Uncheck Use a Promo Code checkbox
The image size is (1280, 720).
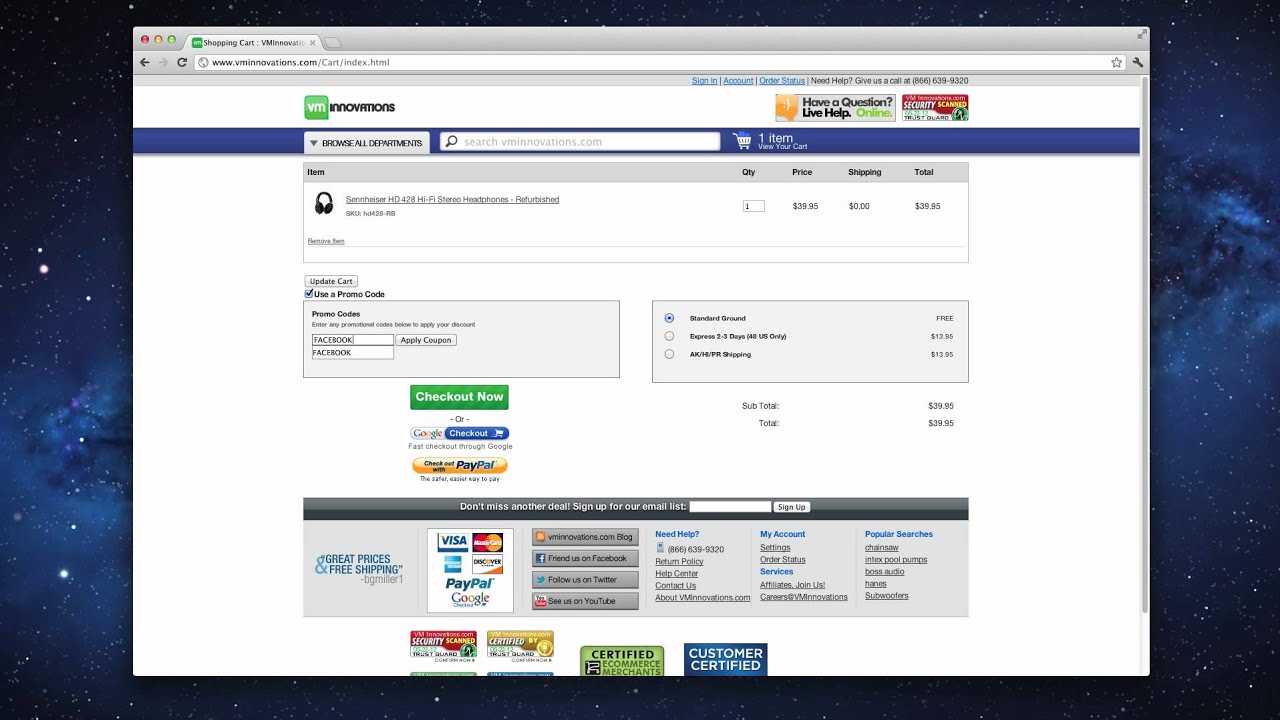(x=309, y=294)
